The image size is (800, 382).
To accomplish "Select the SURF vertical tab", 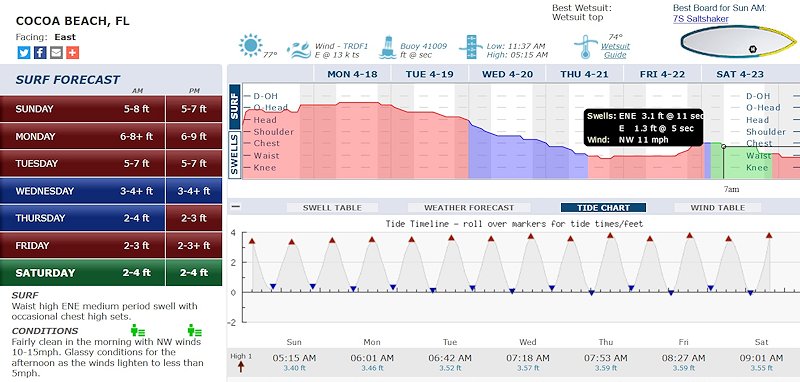I will (235, 107).
